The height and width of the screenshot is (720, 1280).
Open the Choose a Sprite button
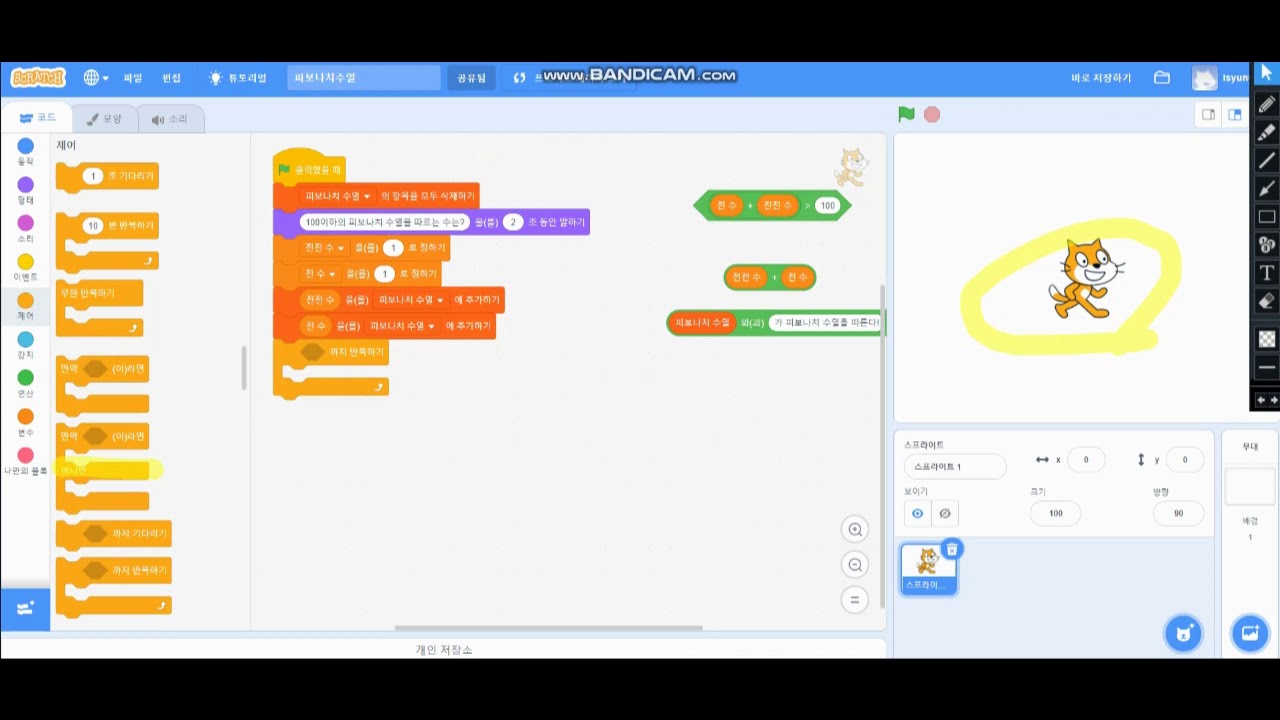click(1183, 633)
